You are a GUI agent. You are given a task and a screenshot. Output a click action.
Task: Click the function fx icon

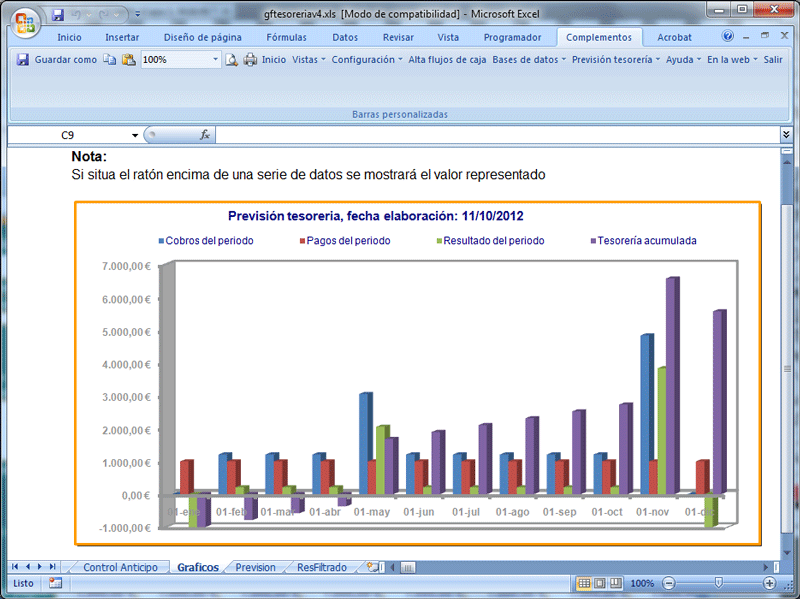205,135
